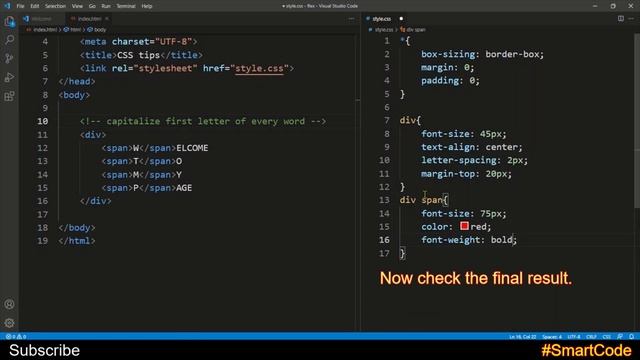Image resolution: width=640 pixels, height=360 pixels.
Task: Click the 'div span{' selector on line 13
Action: click(424, 200)
